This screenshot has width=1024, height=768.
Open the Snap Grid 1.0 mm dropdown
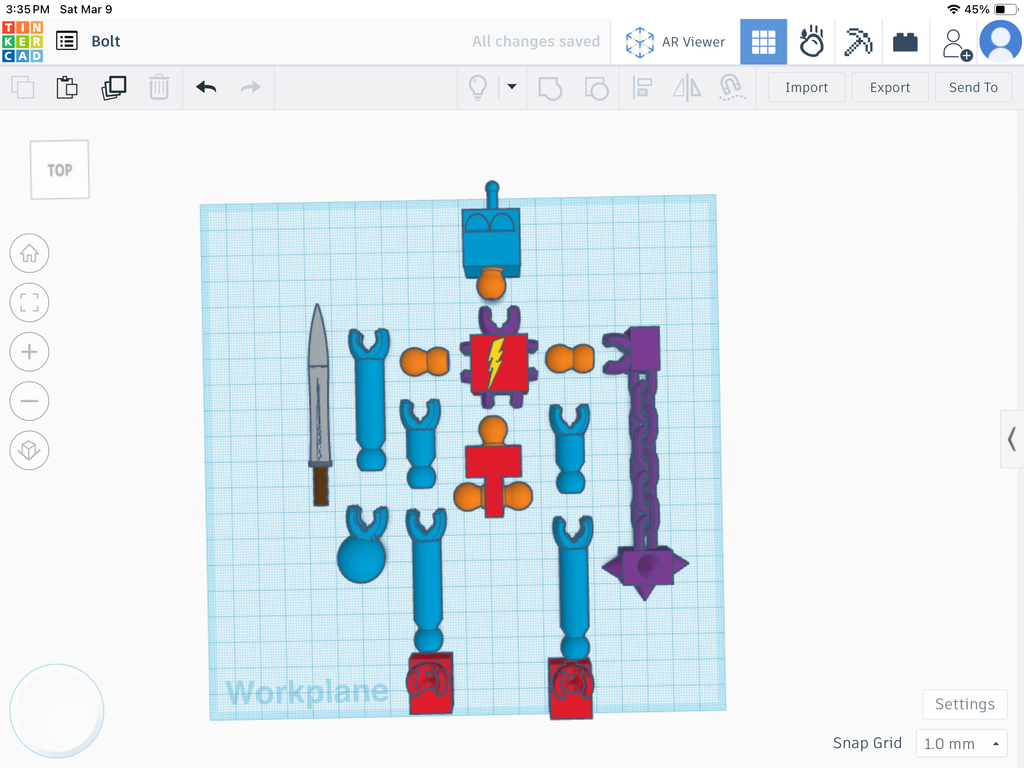961,743
